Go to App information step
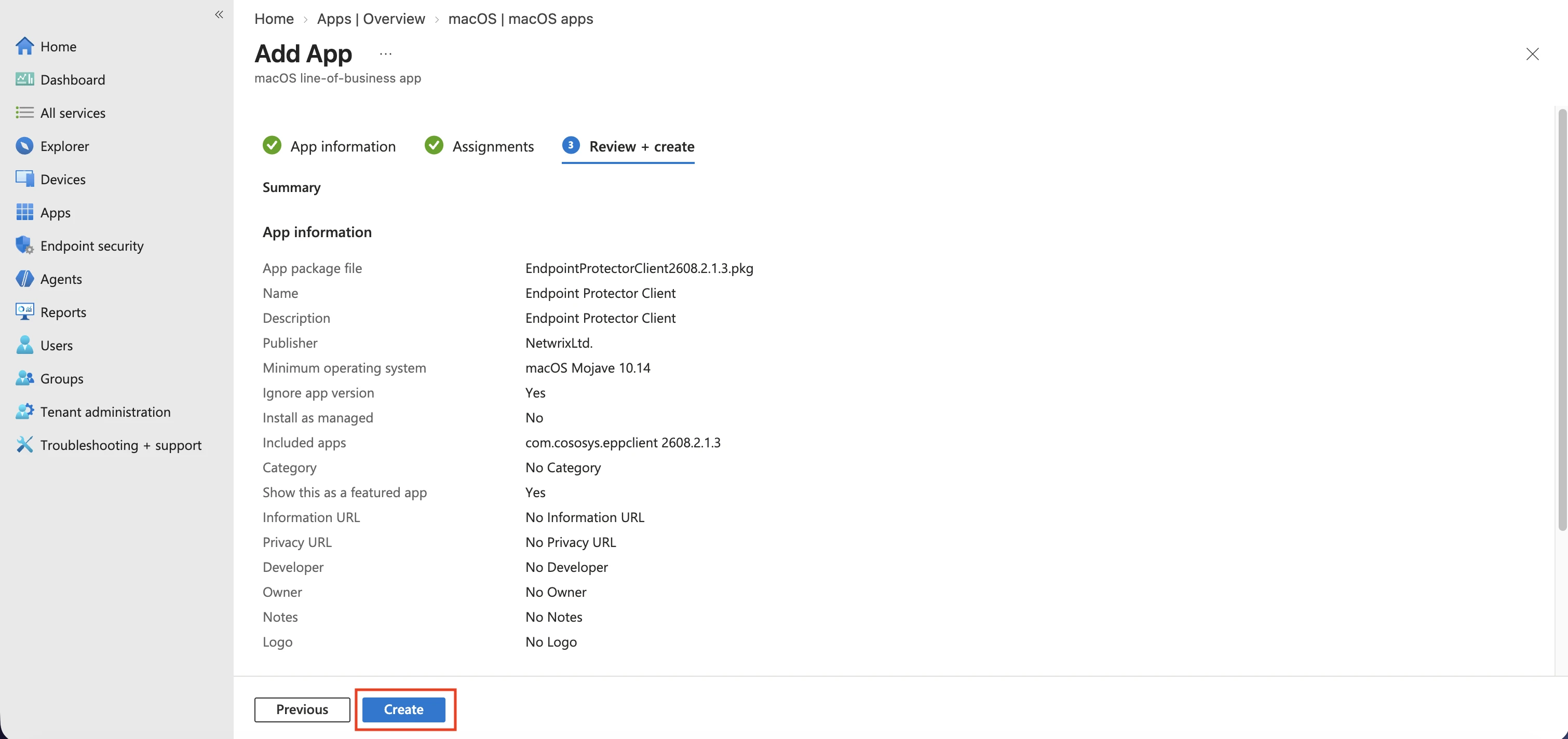 click(329, 146)
